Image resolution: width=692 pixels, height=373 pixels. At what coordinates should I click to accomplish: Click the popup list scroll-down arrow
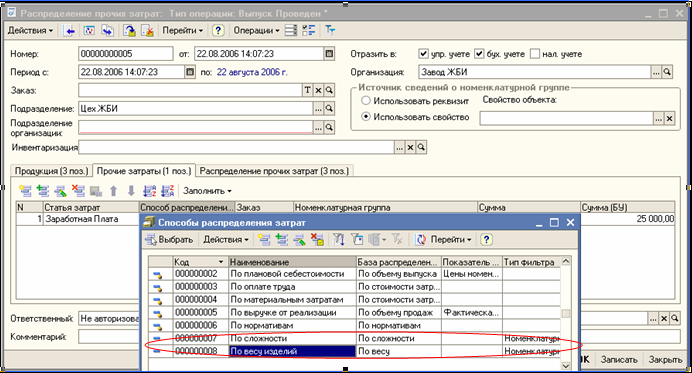click(x=565, y=366)
